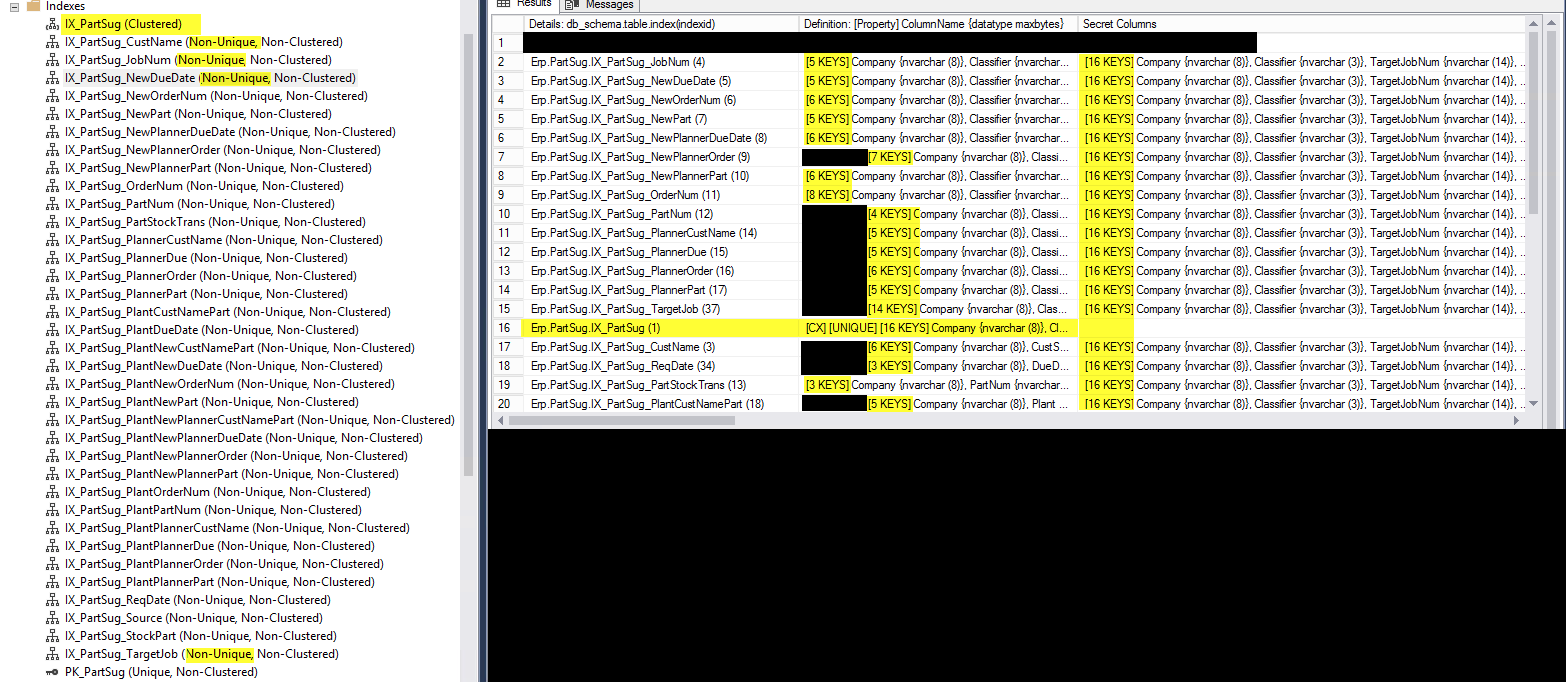Select the IX_PartSug_PlantPlannerCustName index
The image size is (1566, 682).
(x=237, y=528)
